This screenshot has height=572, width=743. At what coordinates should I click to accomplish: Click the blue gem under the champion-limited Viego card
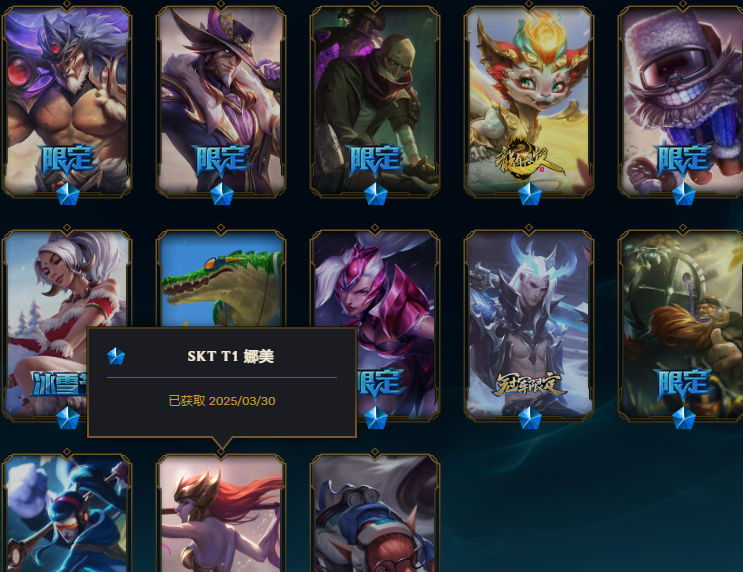[530, 418]
